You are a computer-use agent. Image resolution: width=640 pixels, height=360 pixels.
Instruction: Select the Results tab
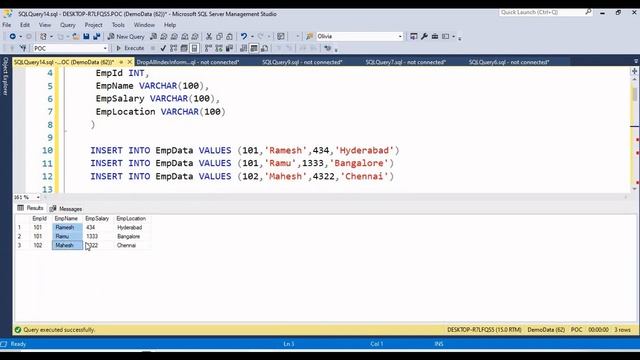pyautogui.click(x=31, y=208)
